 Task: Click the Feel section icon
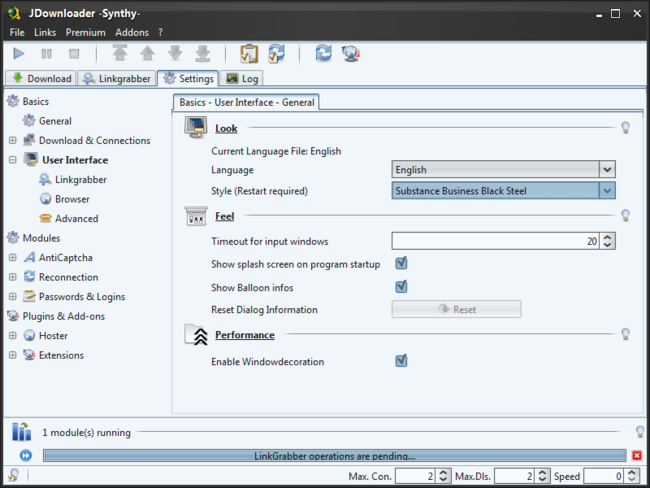pyautogui.click(x=196, y=216)
